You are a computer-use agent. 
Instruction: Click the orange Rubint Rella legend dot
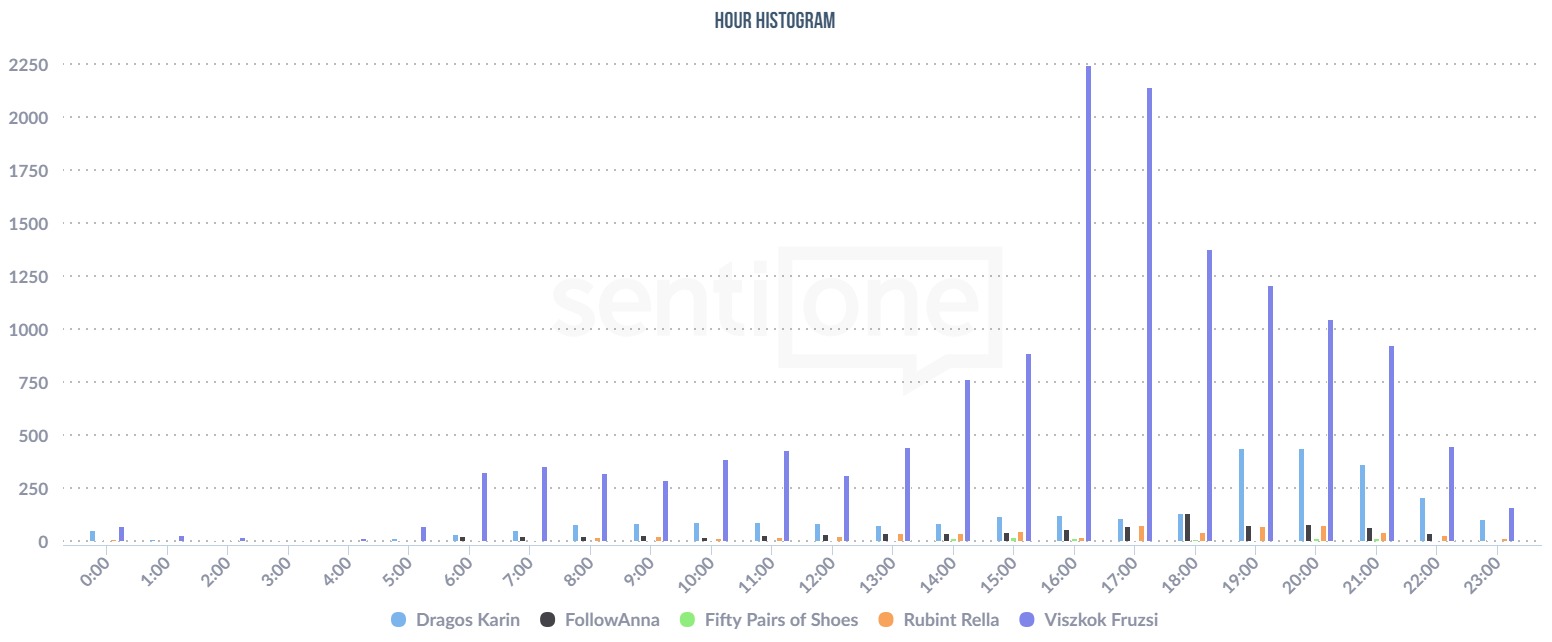click(x=886, y=620)
